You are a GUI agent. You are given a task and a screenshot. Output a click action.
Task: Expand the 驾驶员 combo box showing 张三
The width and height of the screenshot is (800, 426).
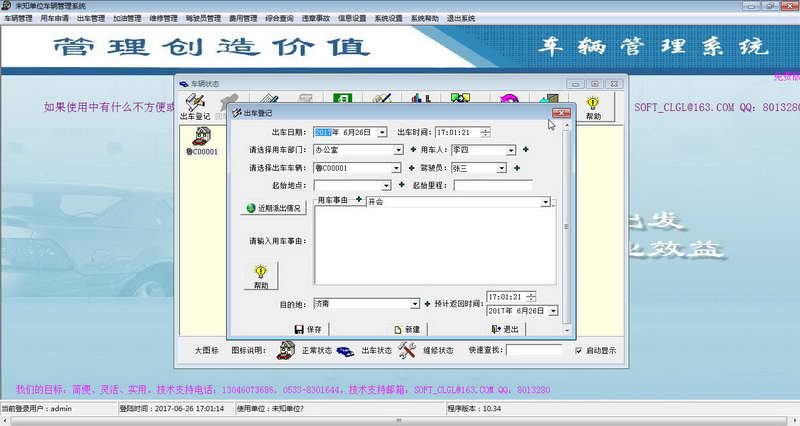pos(502,168)
